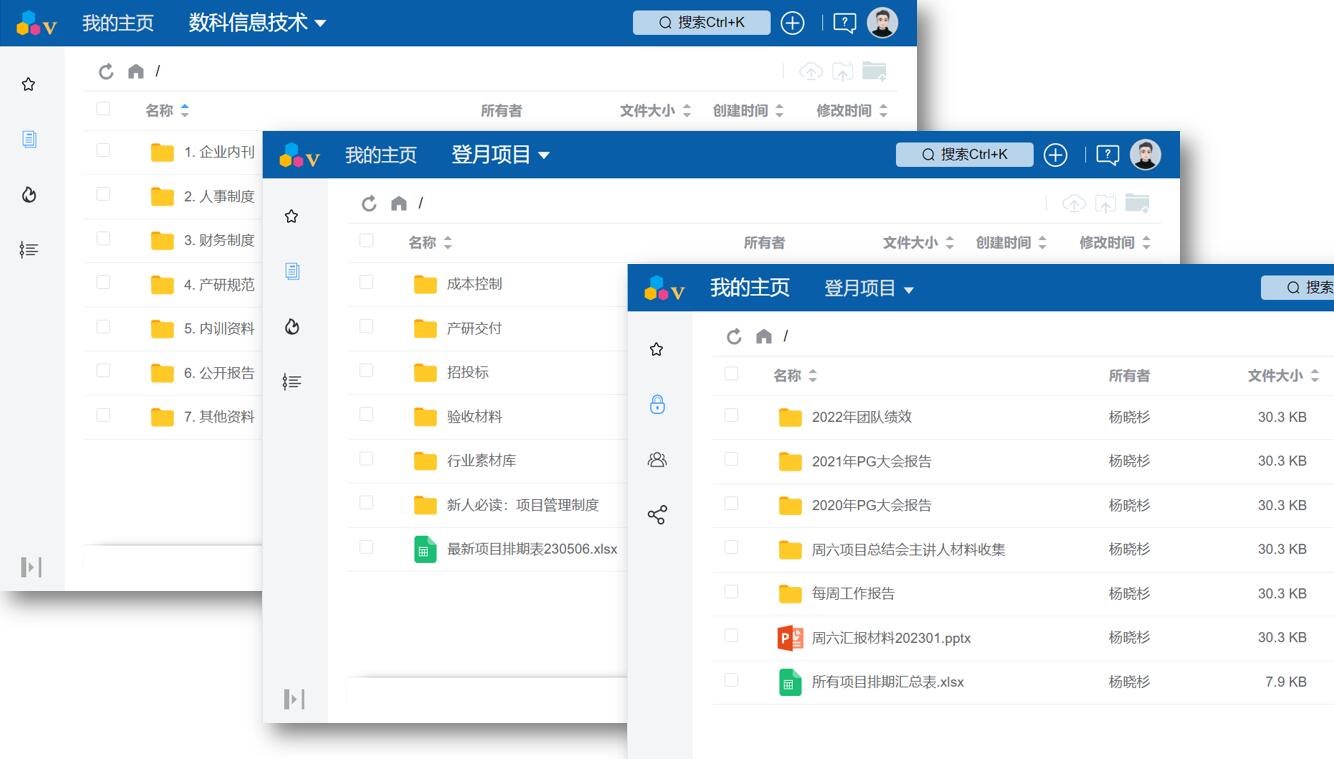
Task: Check the box for 2022年团队绩效 folder
Action: (731, 416)
